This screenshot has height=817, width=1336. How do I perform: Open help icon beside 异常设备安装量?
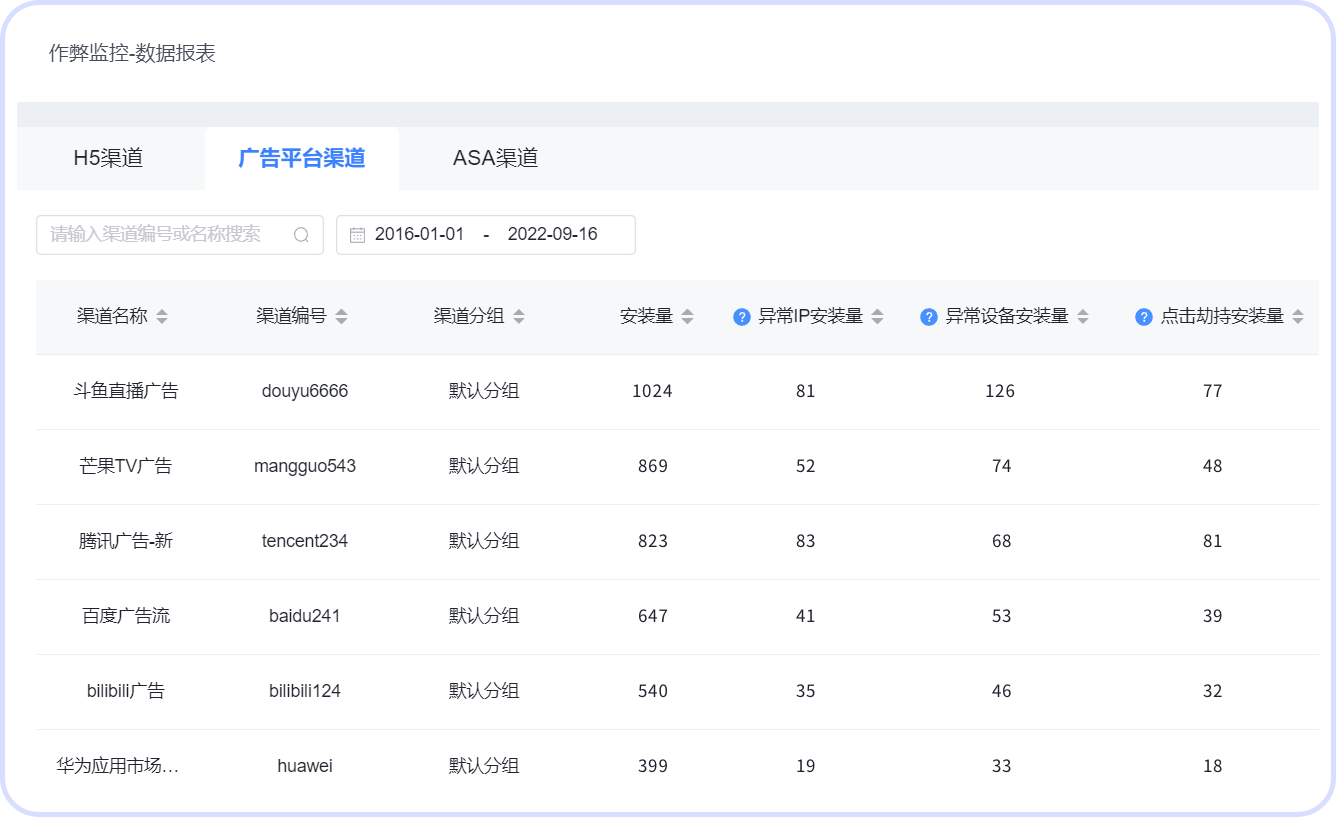tap(928, 317)
